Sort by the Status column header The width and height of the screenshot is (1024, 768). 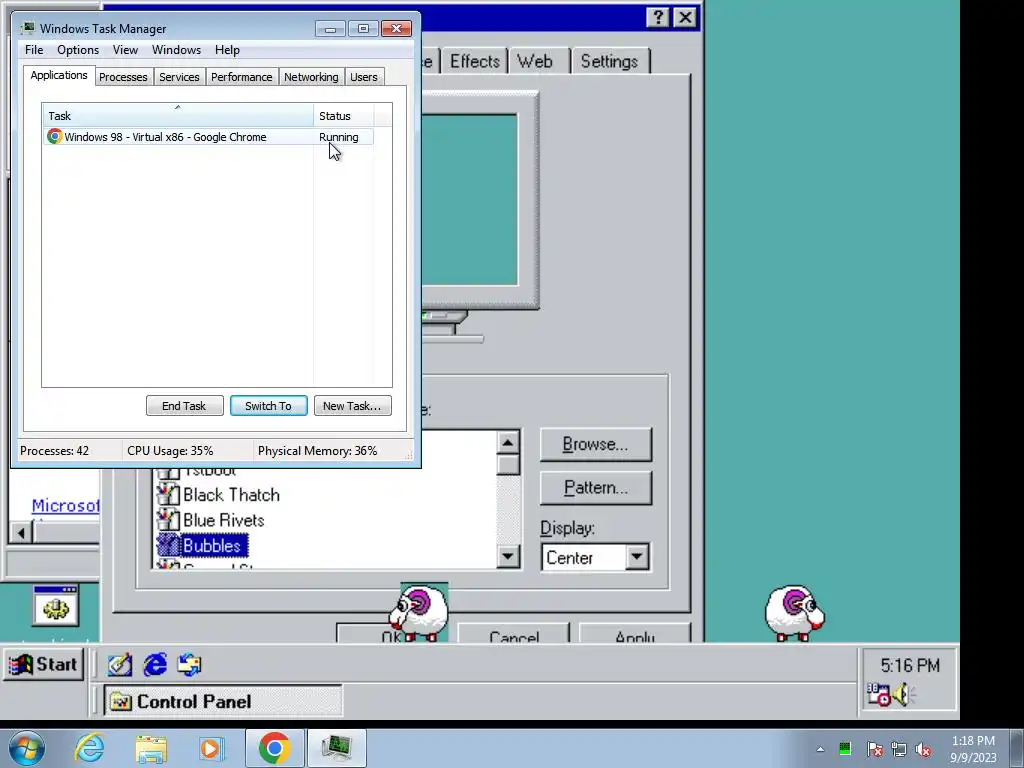coord(343,116)
